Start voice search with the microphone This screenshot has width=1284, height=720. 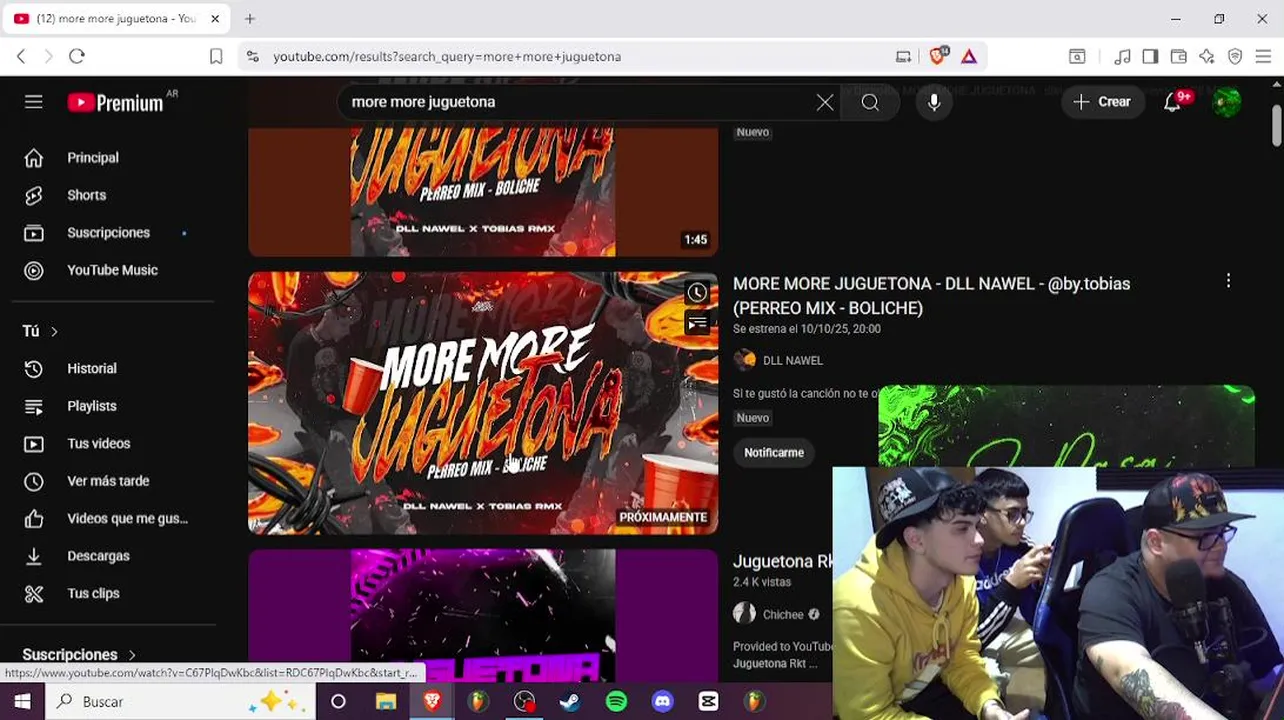934,102
